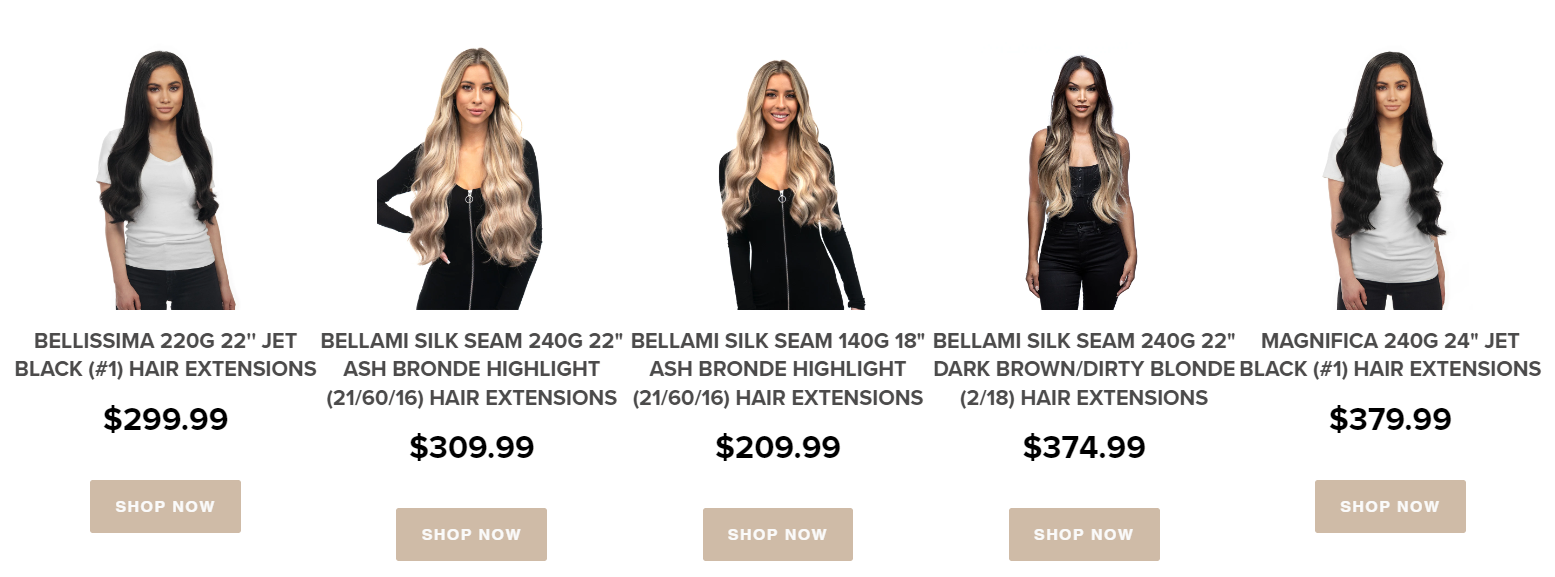Click Shop Now for the $209.99 extensions
Image resolution: width=1555 pixels, height=577 pixels.
point(778,534)
